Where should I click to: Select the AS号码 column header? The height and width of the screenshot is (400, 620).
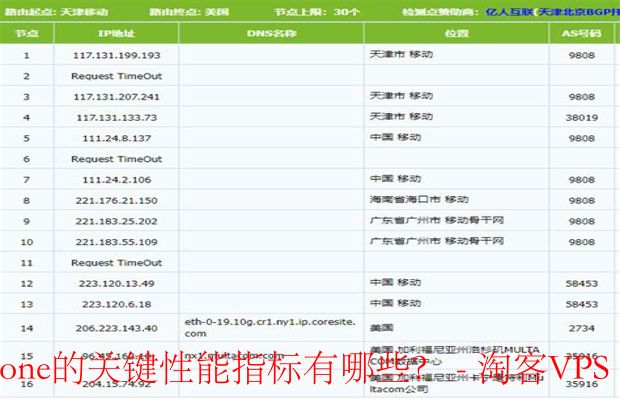tap(582, 33)
